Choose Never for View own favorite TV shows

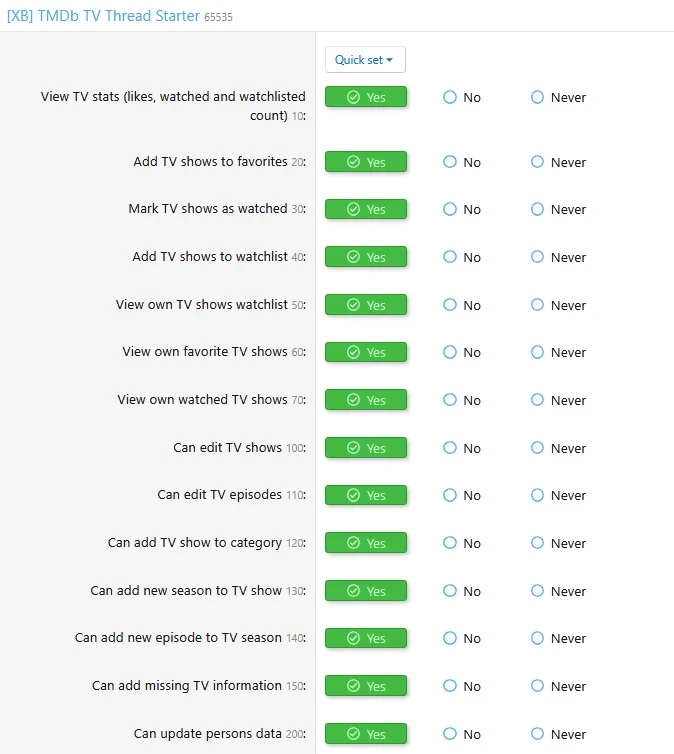point(538,352)
